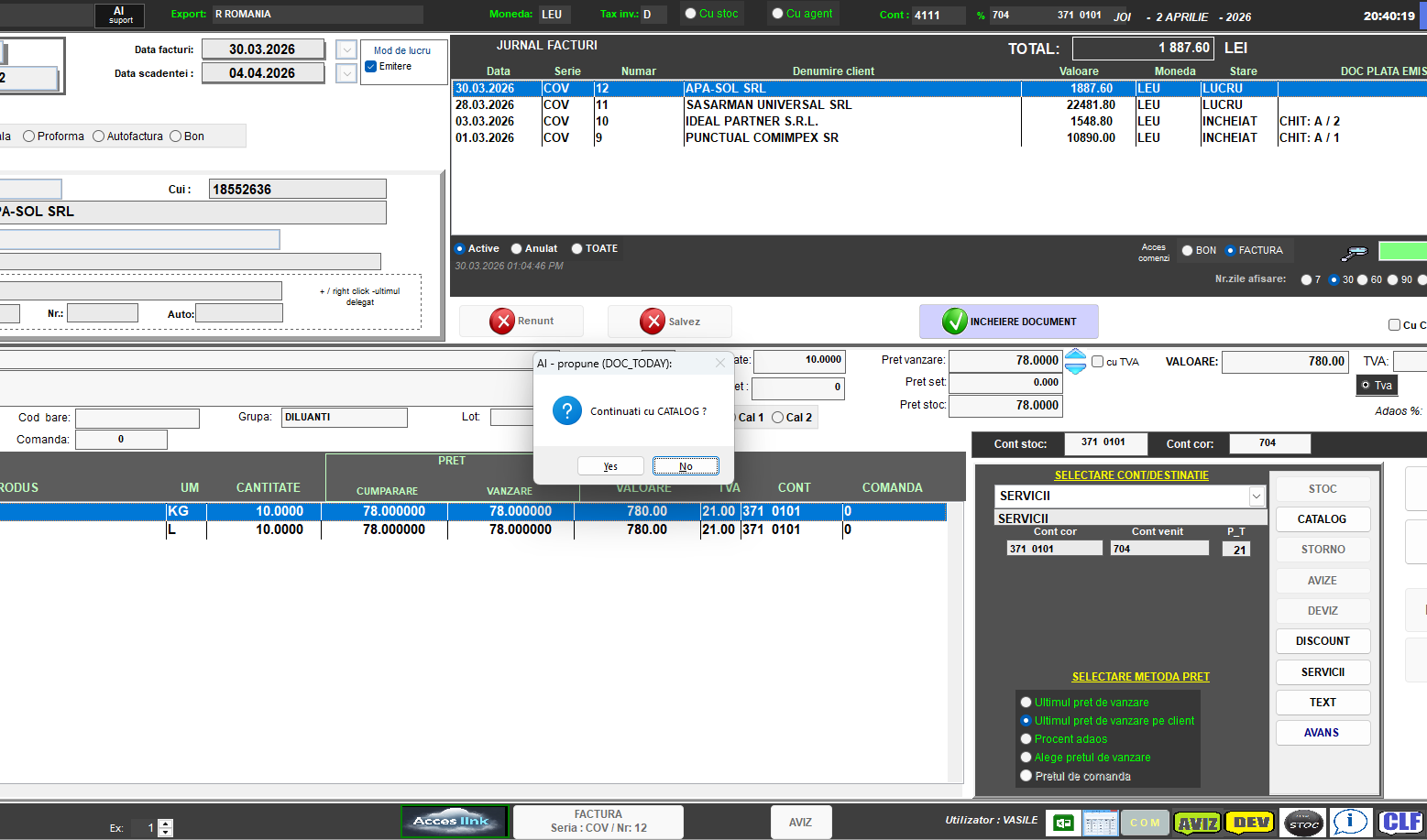The height and width of the screenshot is (840, 1427).
Task: Open the AI suport button at top left
Action: coord(121,15)
